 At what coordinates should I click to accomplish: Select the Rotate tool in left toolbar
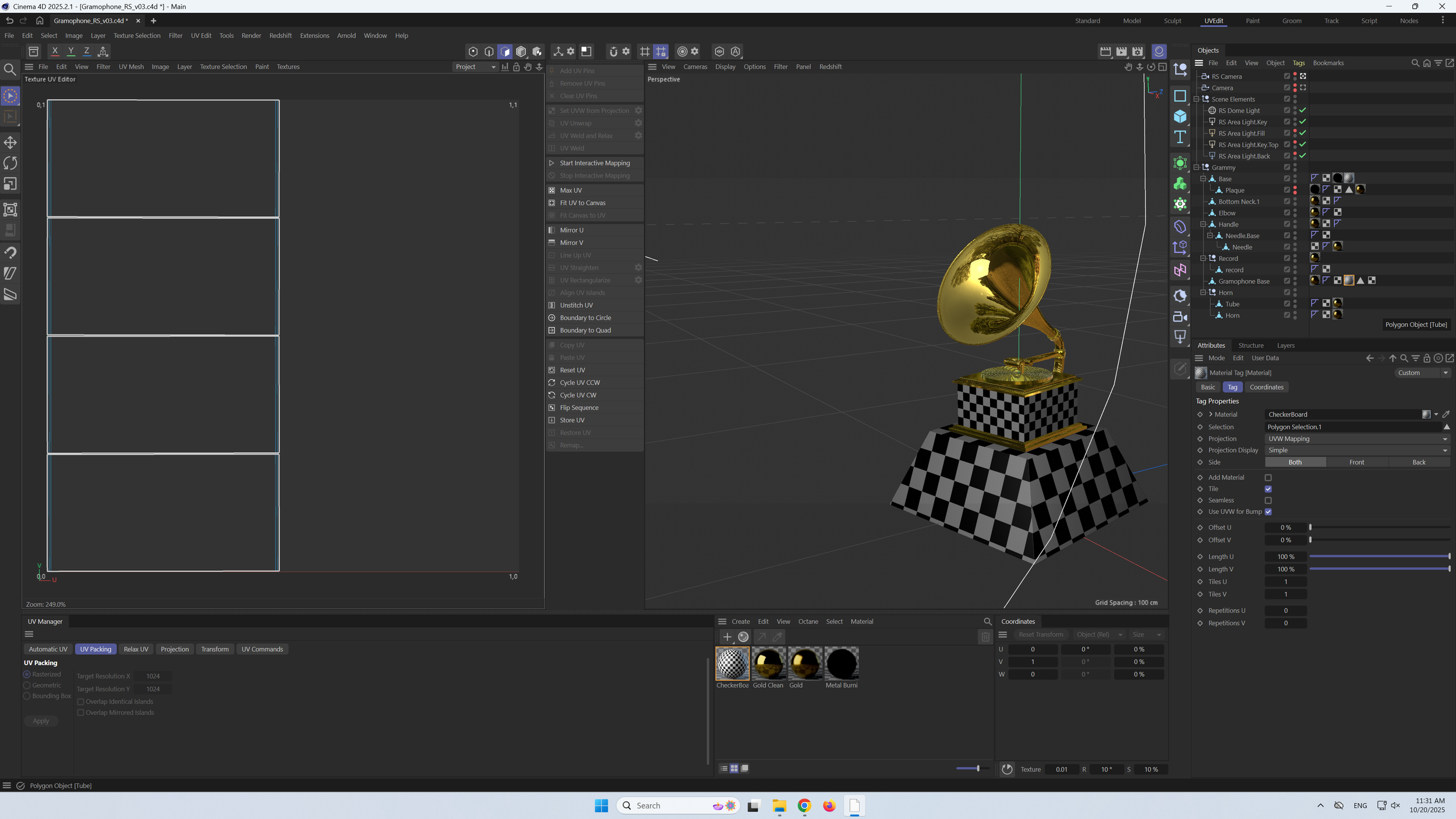click(x=10, y=163)
